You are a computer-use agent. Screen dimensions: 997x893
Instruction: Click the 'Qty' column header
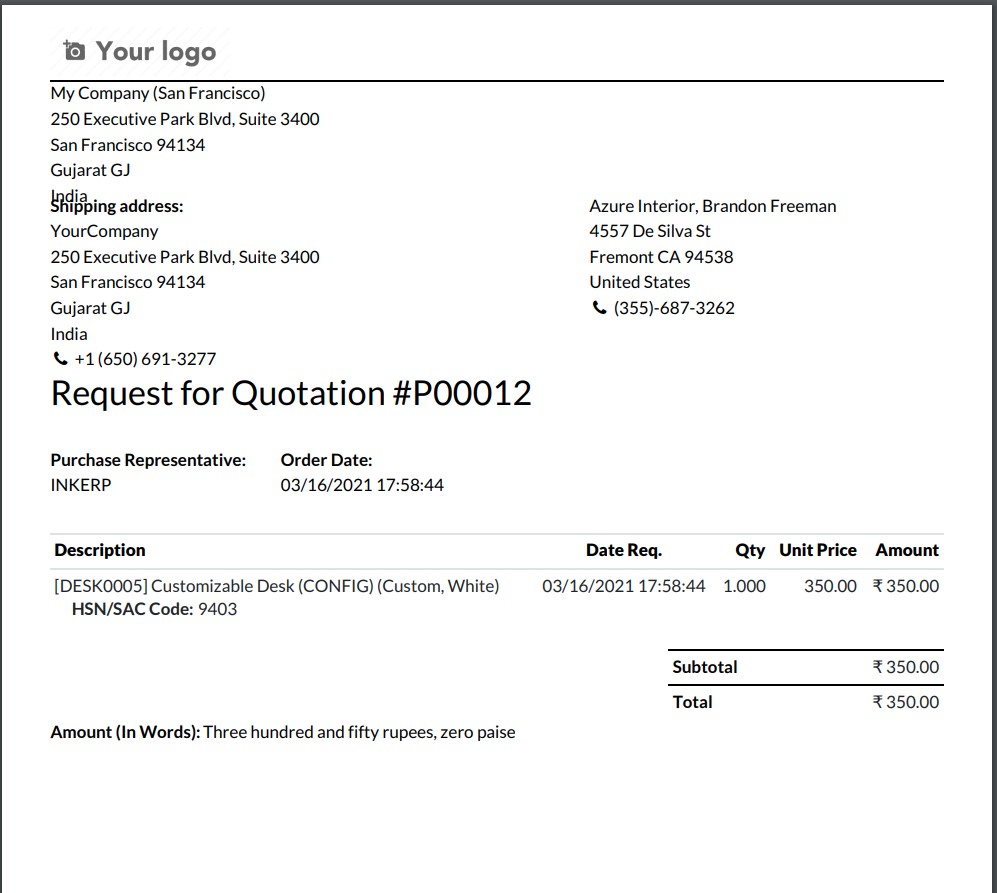click(750, 550)
